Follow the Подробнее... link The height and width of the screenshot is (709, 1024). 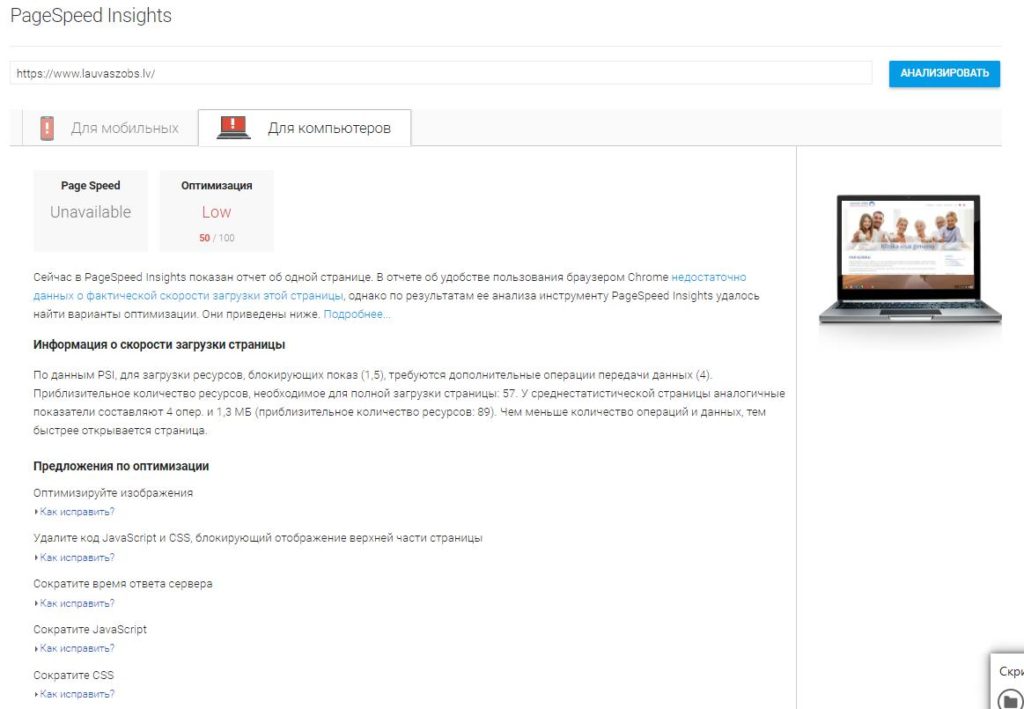[357, 314]
